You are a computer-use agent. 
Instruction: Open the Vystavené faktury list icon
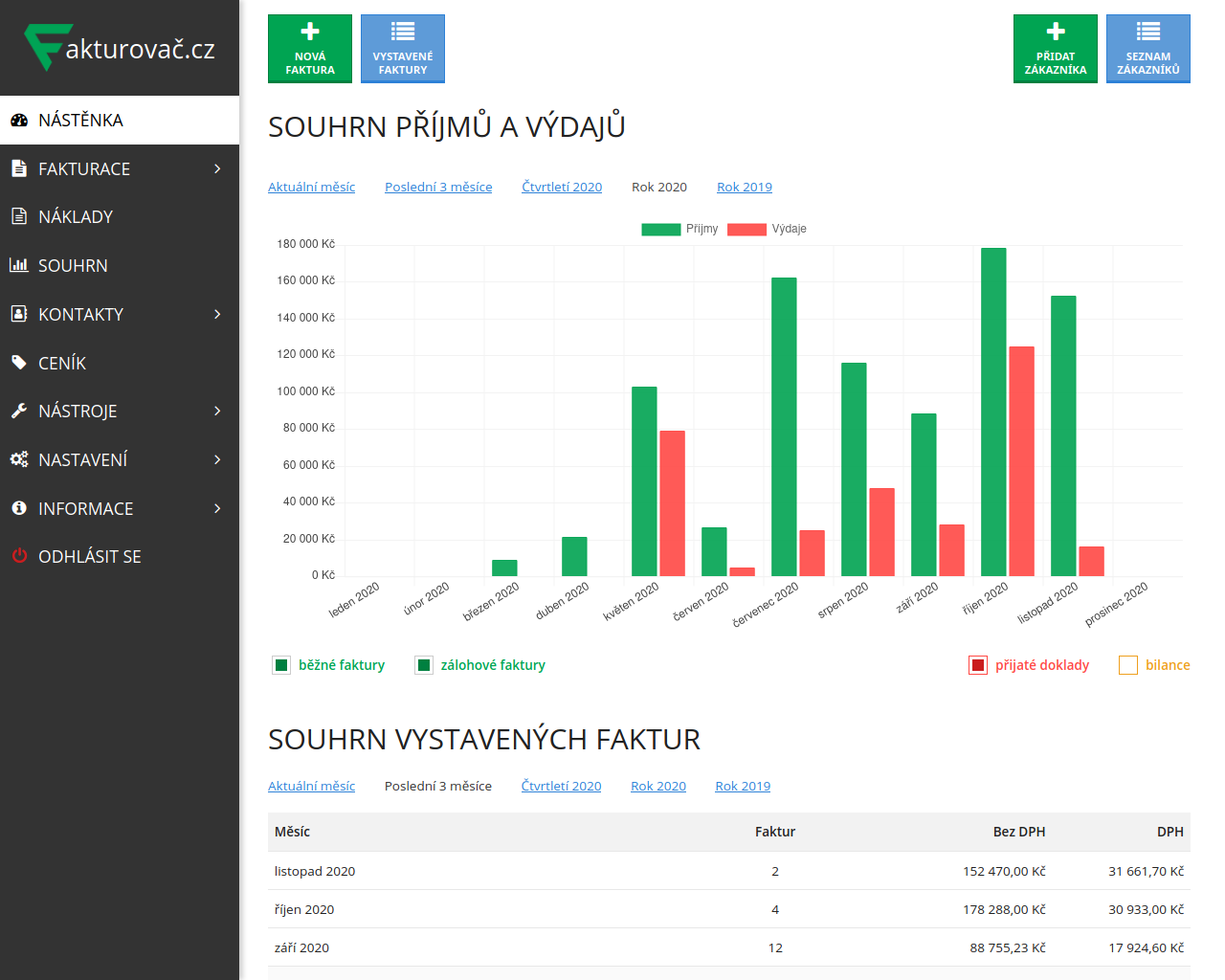[402, 32]
